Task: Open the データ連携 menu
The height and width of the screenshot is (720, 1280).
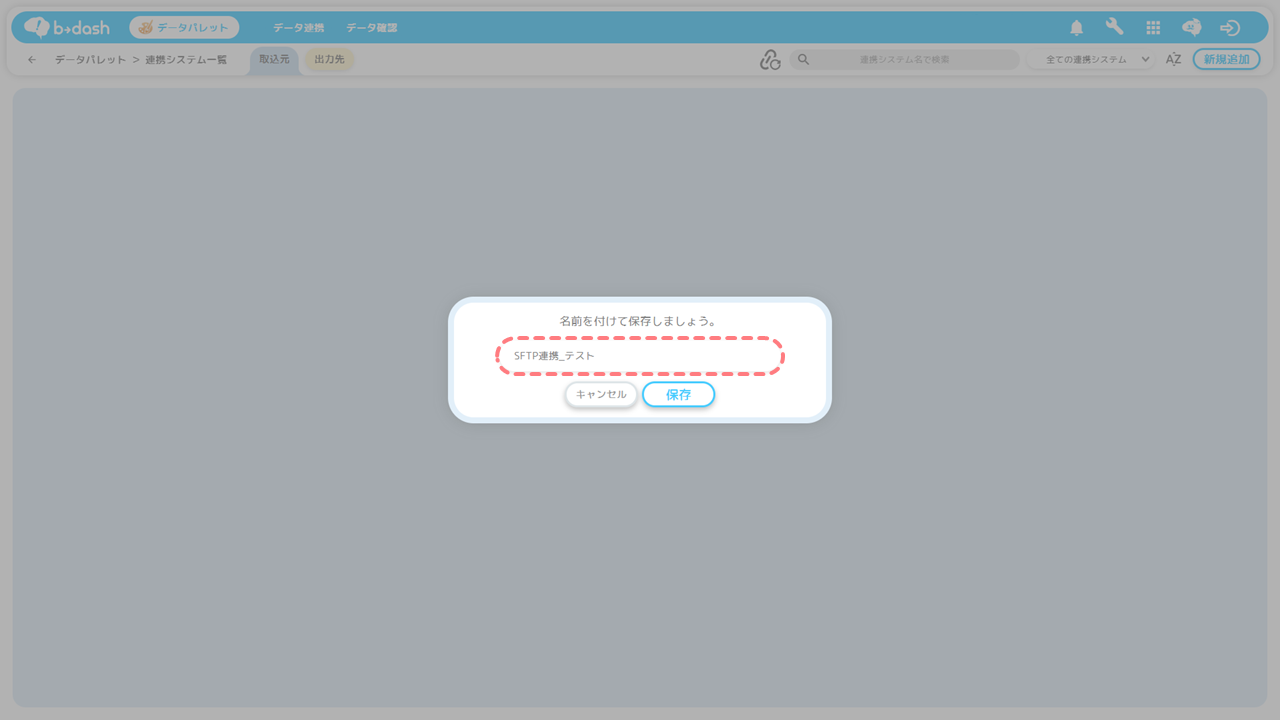Action: [x=298, y=28]
